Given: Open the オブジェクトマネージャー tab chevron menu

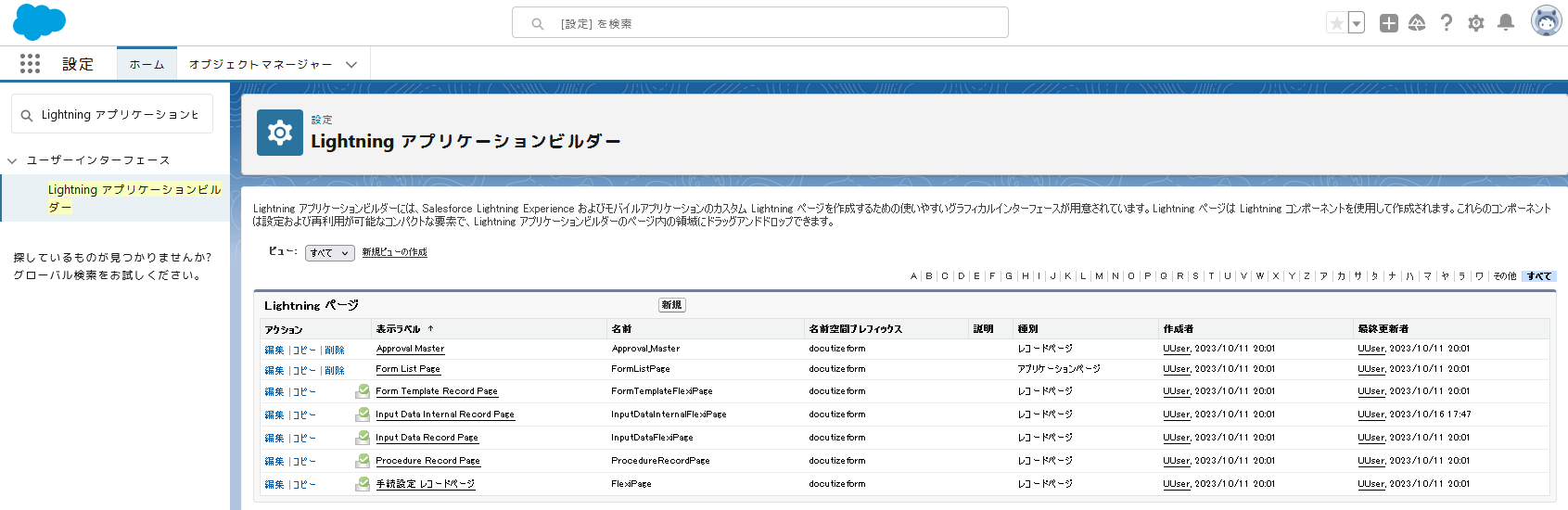Looking at the screenshot, I should [351, 65].
